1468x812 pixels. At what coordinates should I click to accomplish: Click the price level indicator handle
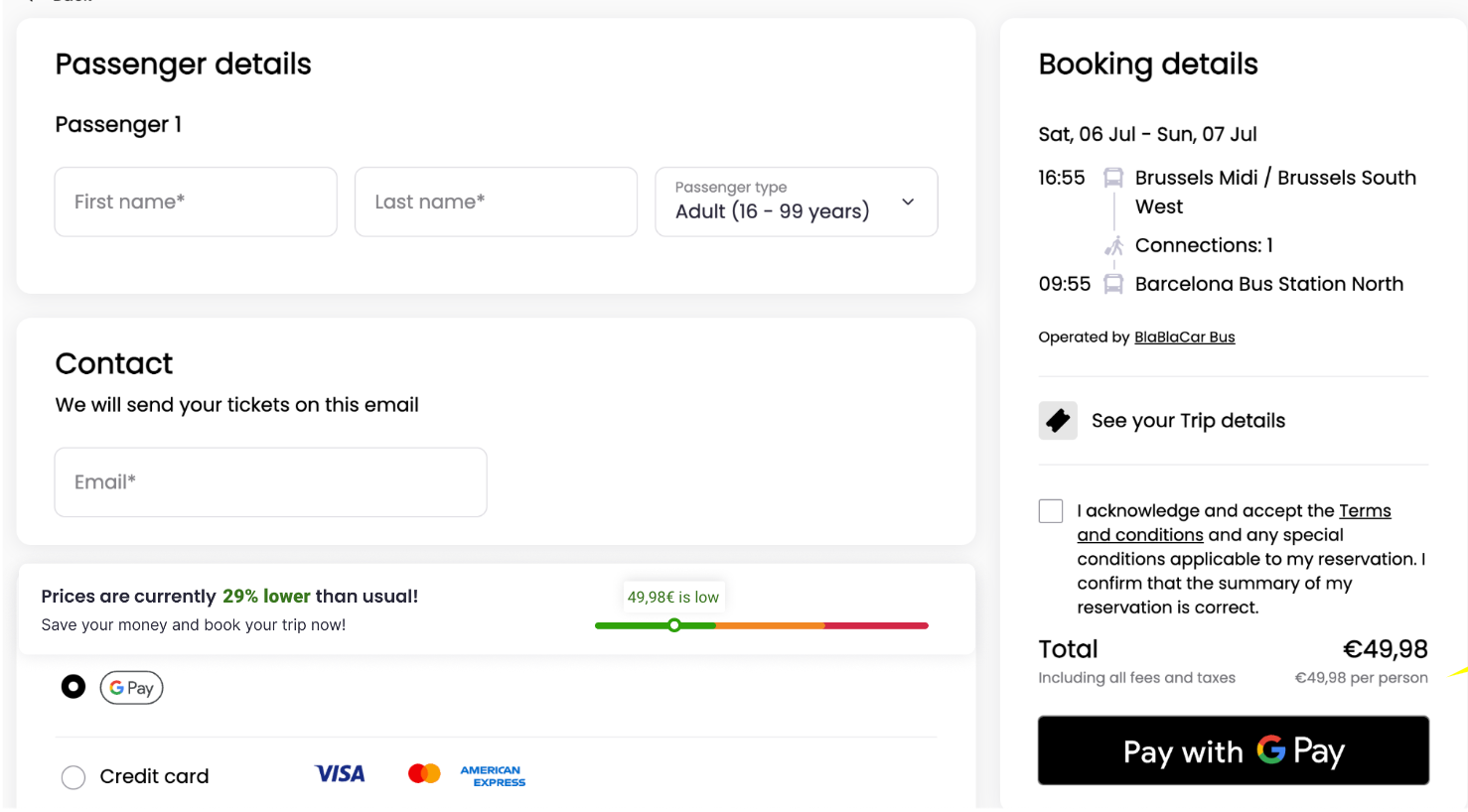(x=674, y=625)
